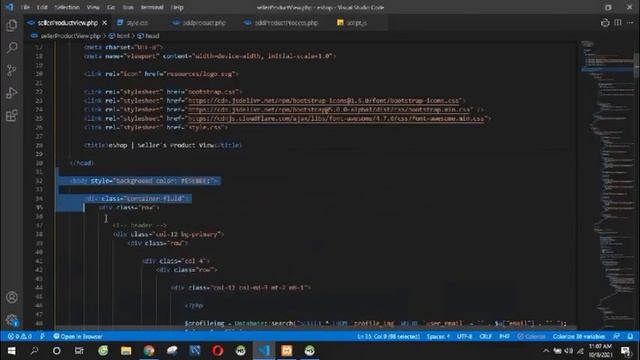Viewport: 640px width, 360px height.
Task: Click the Open In Browser status button
Action: click(x=78, y=336)
